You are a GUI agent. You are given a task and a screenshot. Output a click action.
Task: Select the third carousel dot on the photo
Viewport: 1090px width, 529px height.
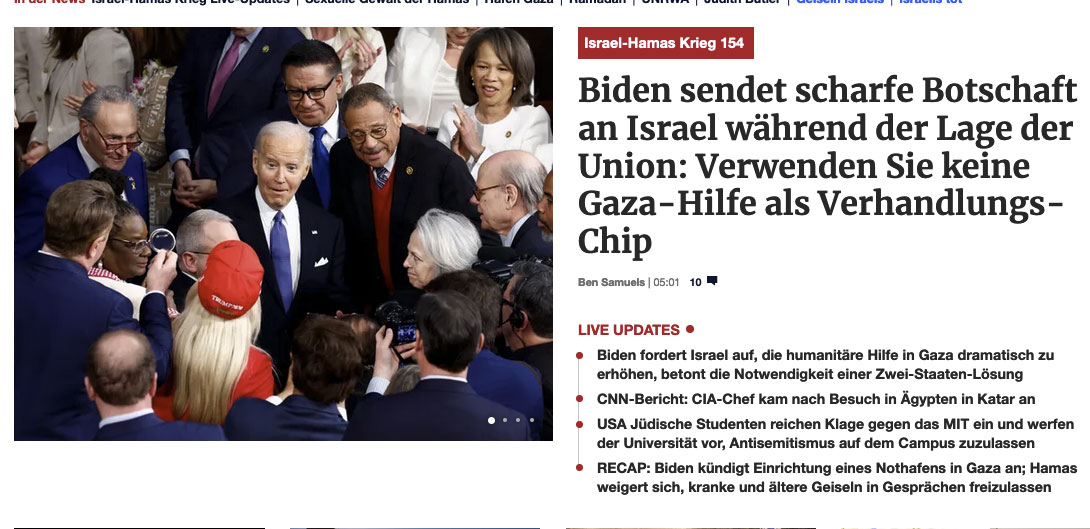point(518,420)
